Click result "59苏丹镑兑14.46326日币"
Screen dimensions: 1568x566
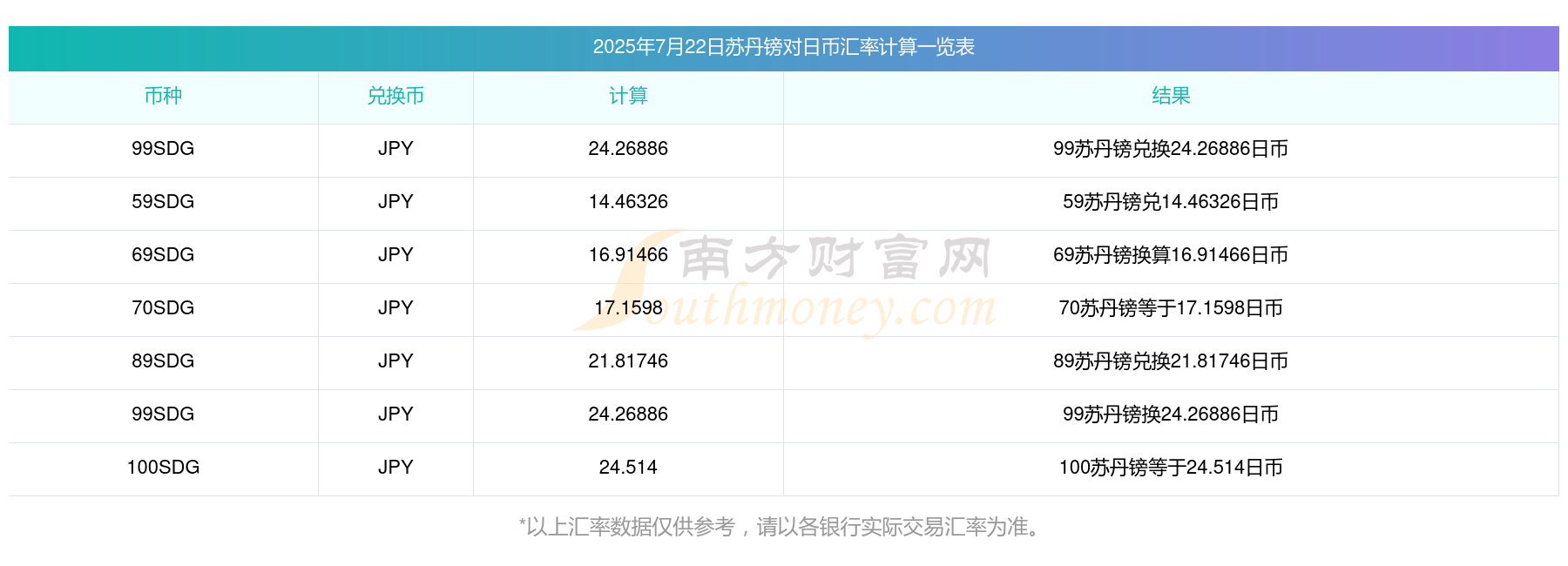[x=1171, y=202]
